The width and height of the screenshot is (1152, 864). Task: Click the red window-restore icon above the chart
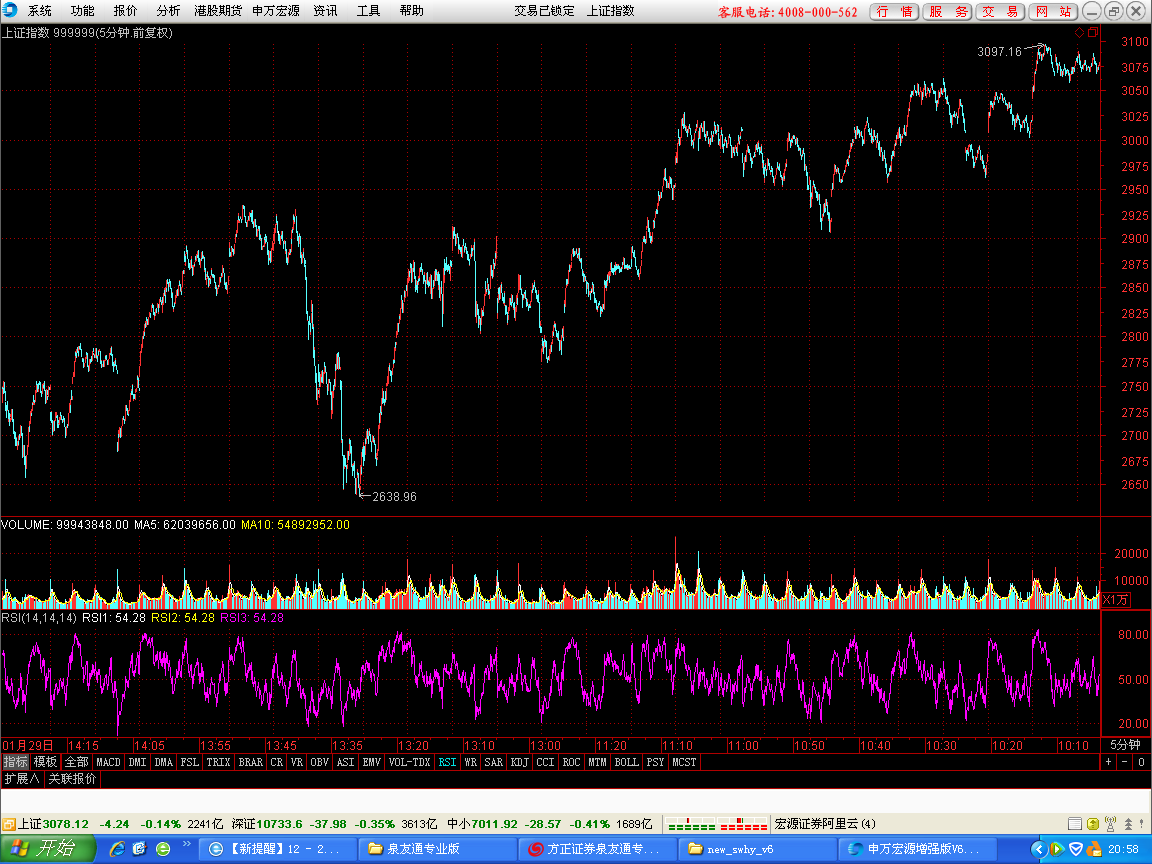click(x=1093, y=32)
